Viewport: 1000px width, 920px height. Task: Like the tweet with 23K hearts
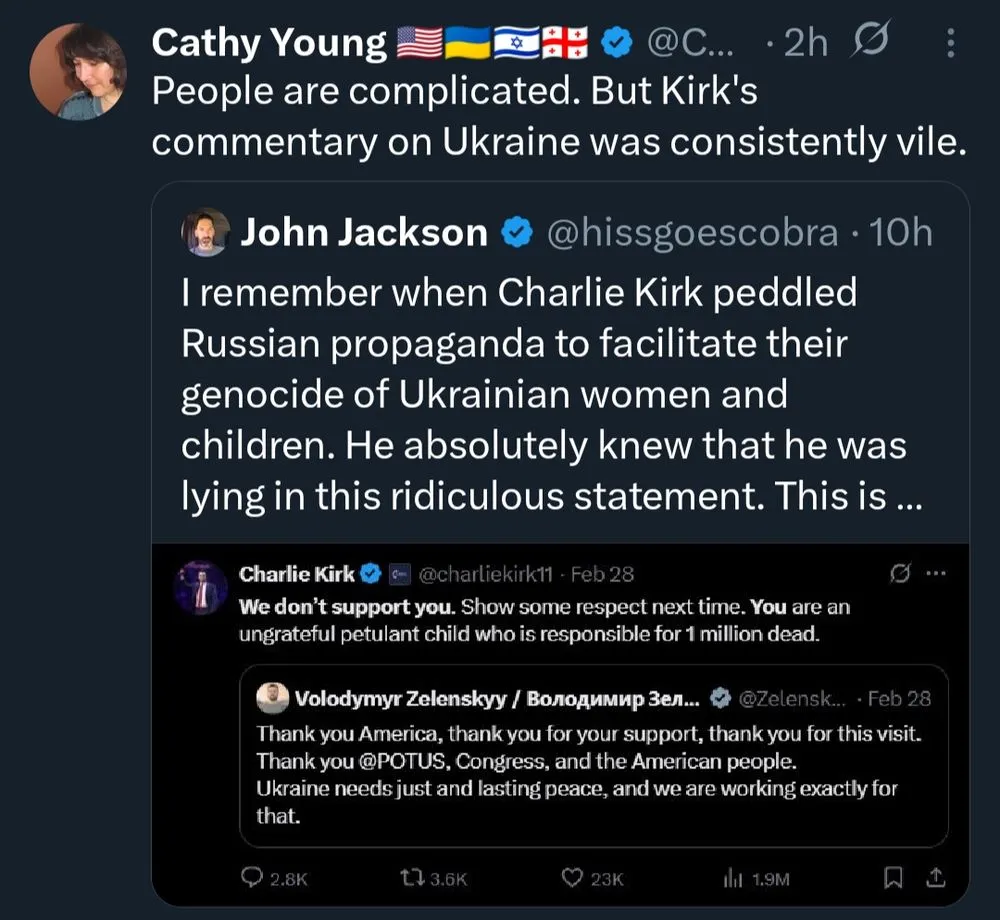point(572,878)
